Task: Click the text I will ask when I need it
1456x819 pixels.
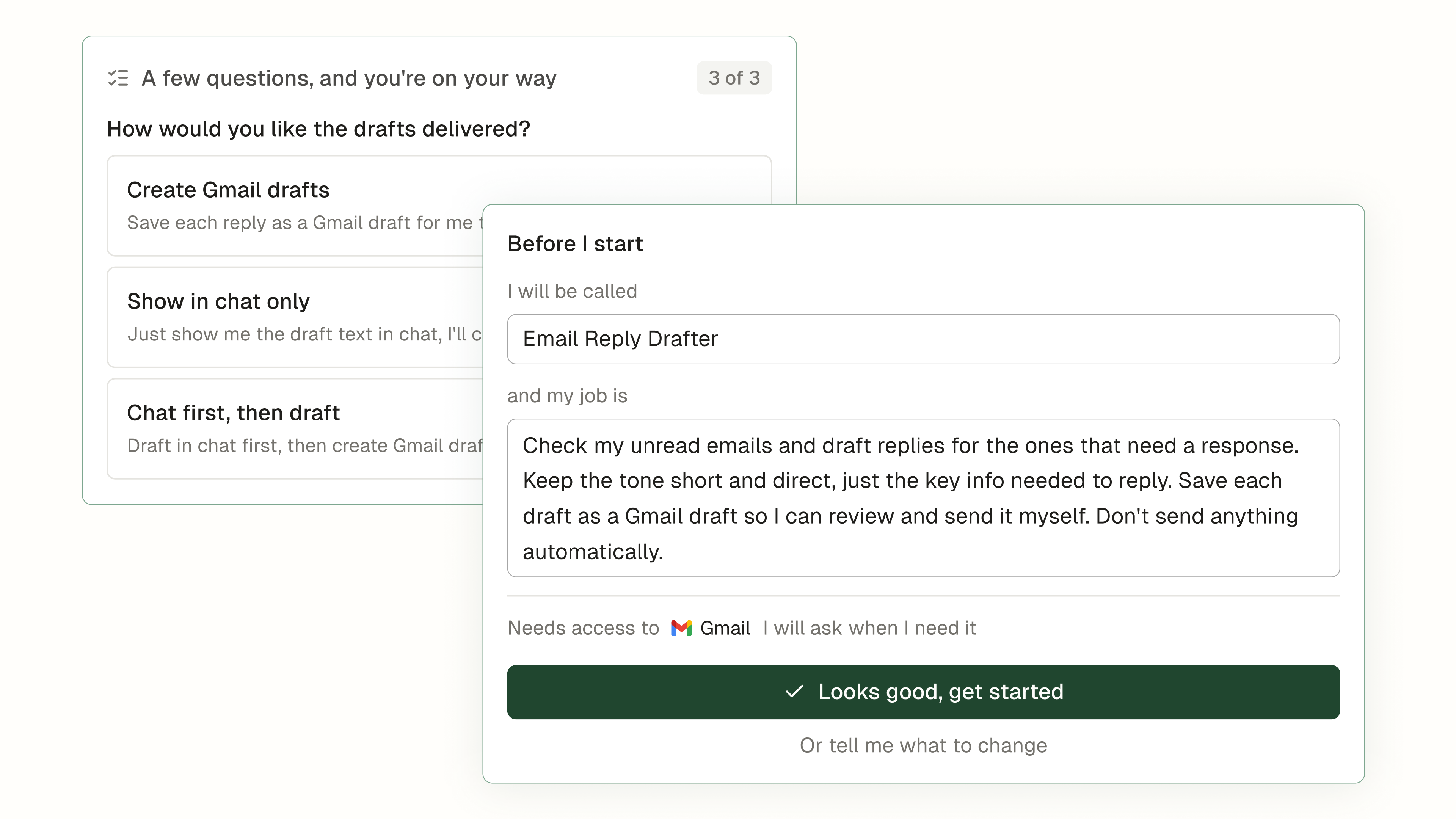Action: (869, 628)
